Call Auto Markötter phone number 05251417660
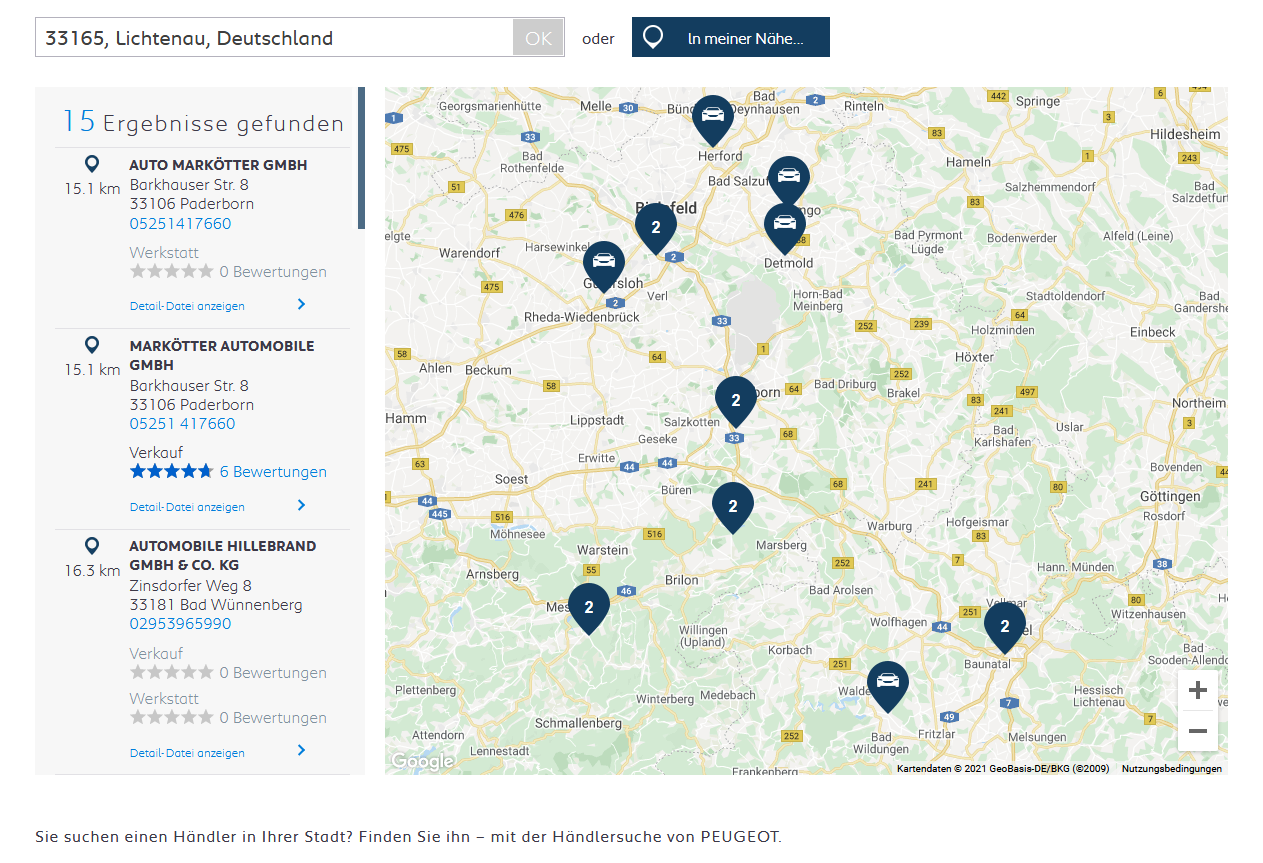The image size is (1263, 863). tap(180, 223)
